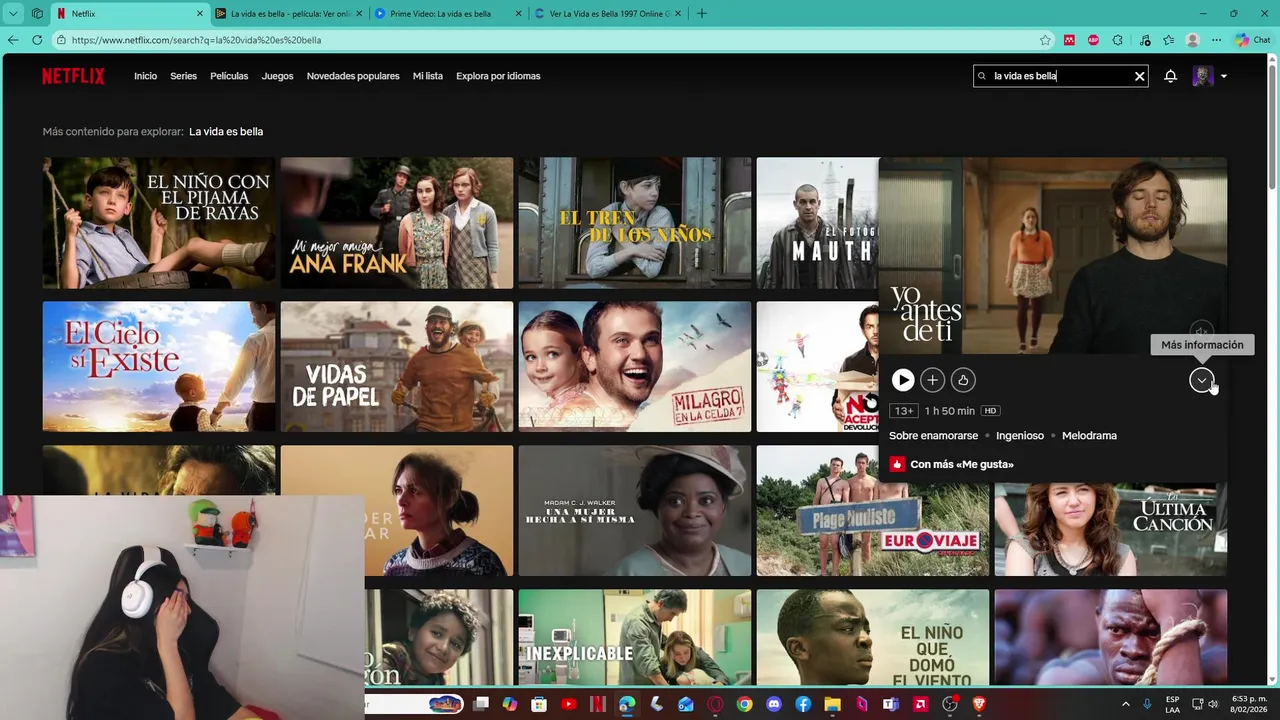Open El niño que domó el viento
The image size is (1280, 720).
(x=873, y=637)
